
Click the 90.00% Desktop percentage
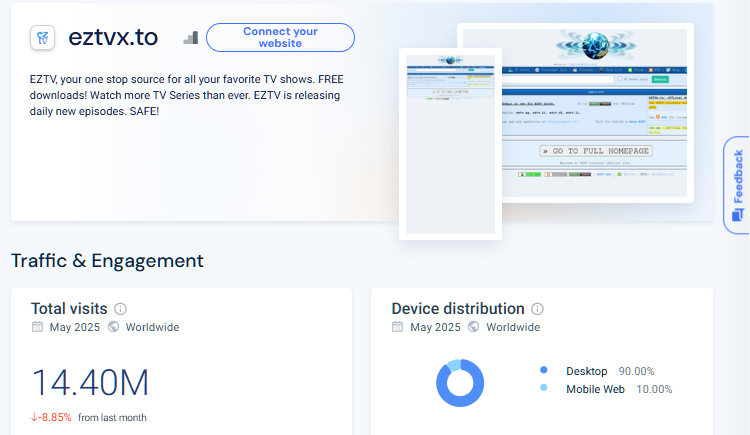tap(637, 371)
